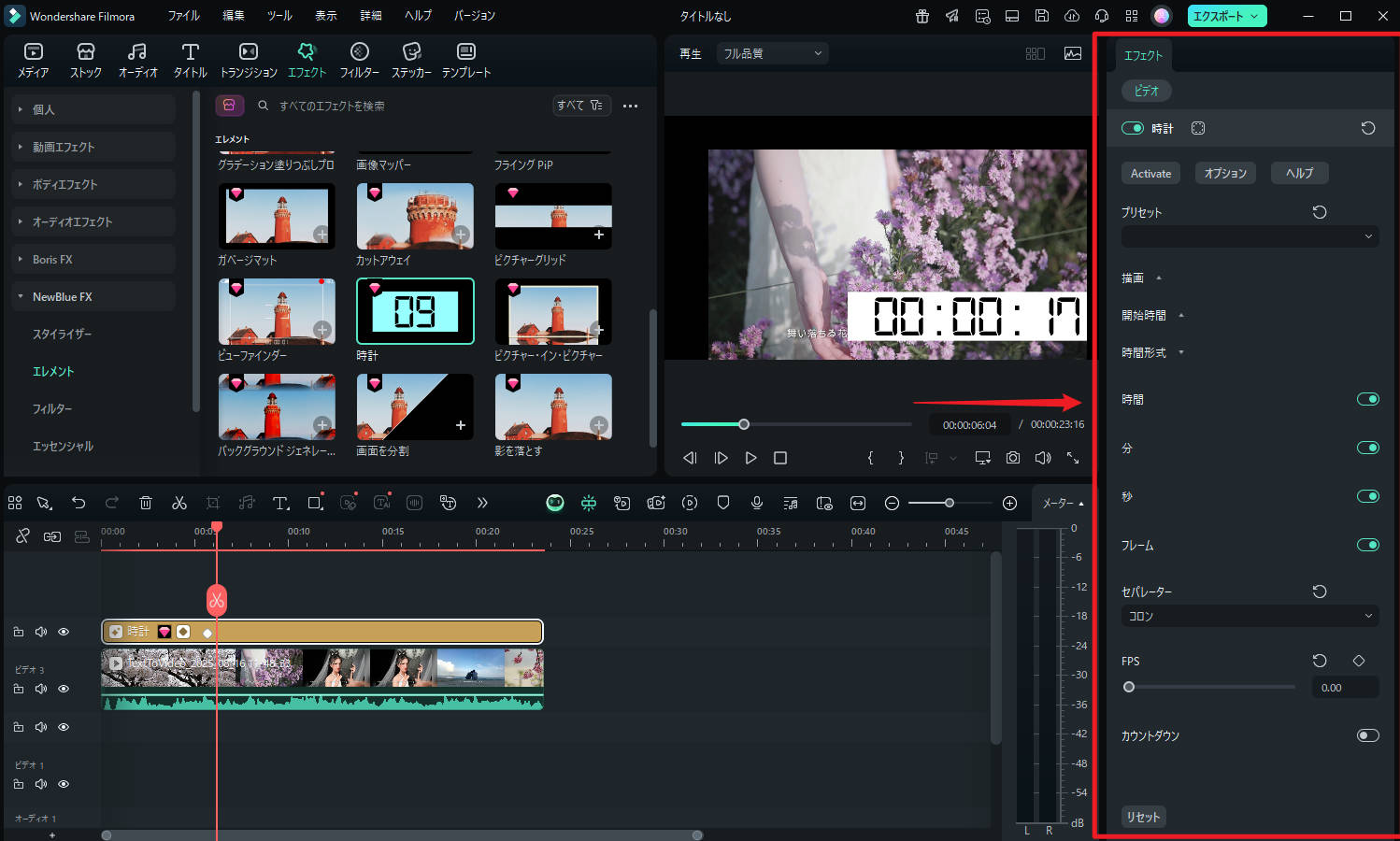Click the save project icon in title bar
1400x841 pixels.
[x=1042, y=16]
